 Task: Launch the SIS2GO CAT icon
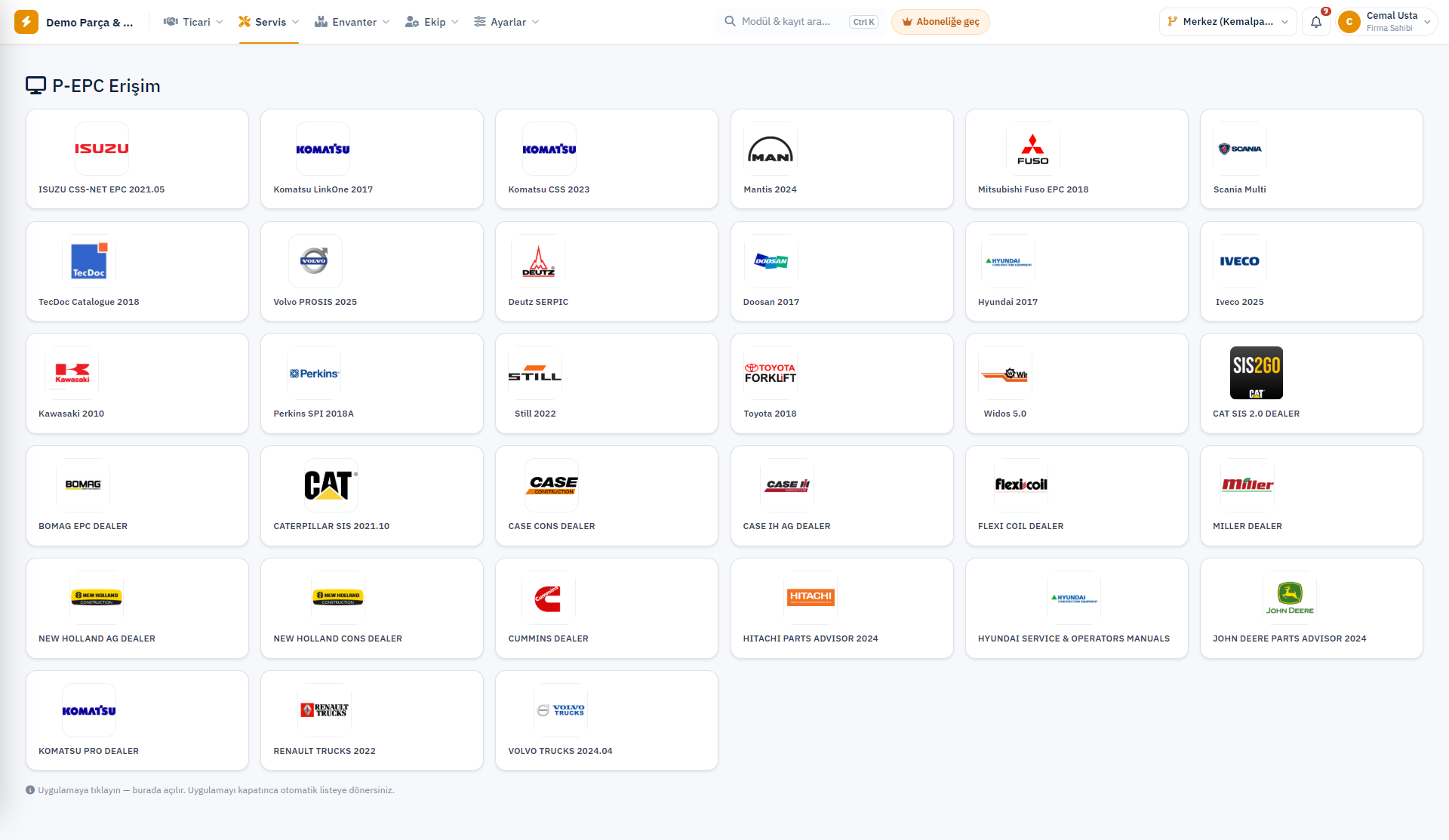click(1257, 373)
